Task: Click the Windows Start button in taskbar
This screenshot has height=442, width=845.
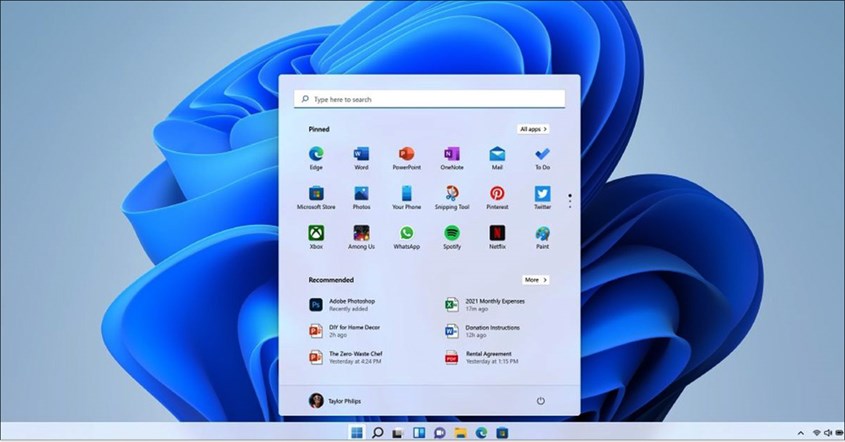Action: click(x=357, y=432)
